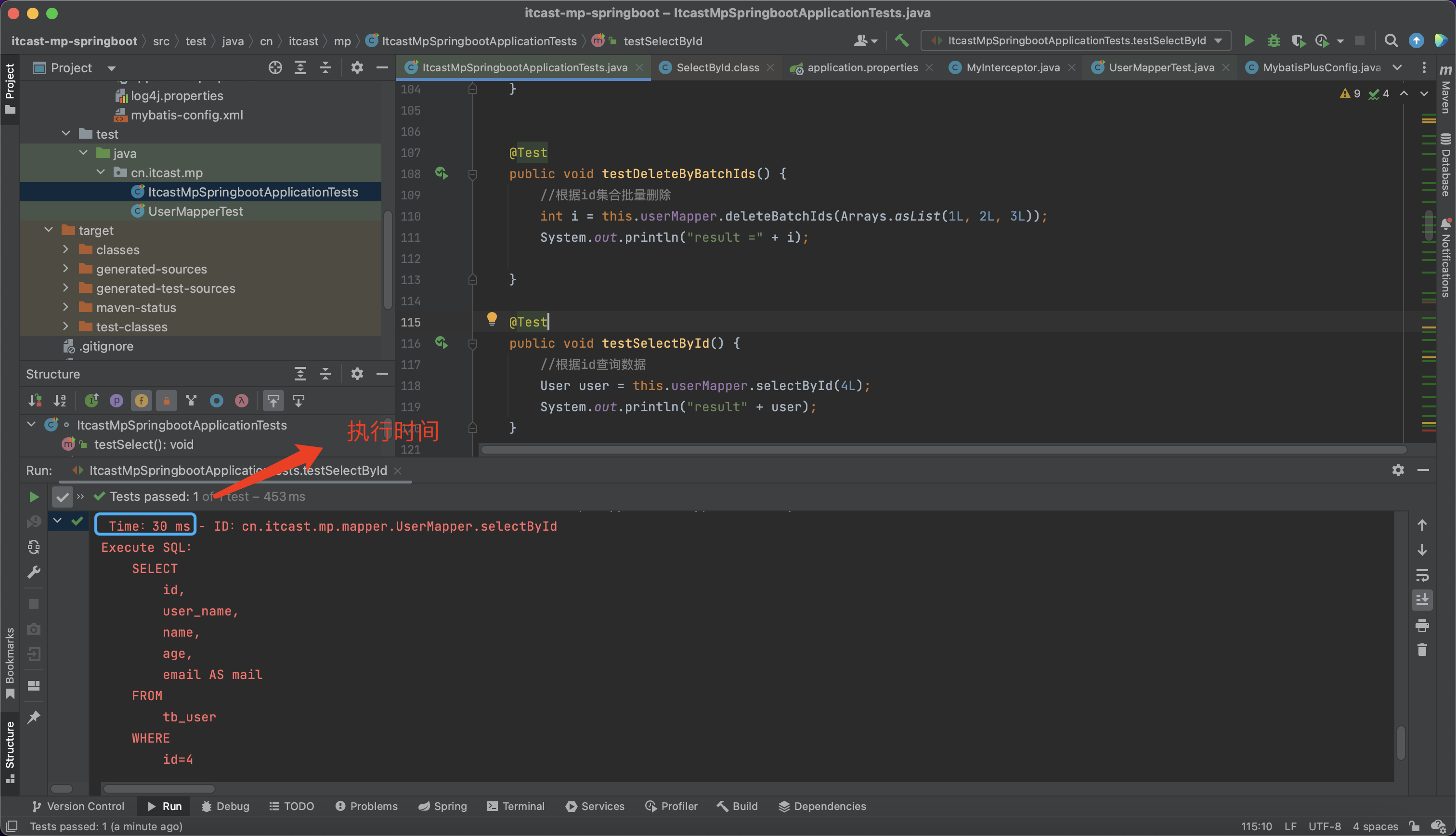Click the Run test play button

pyautogui.click(x=33, y=496)
